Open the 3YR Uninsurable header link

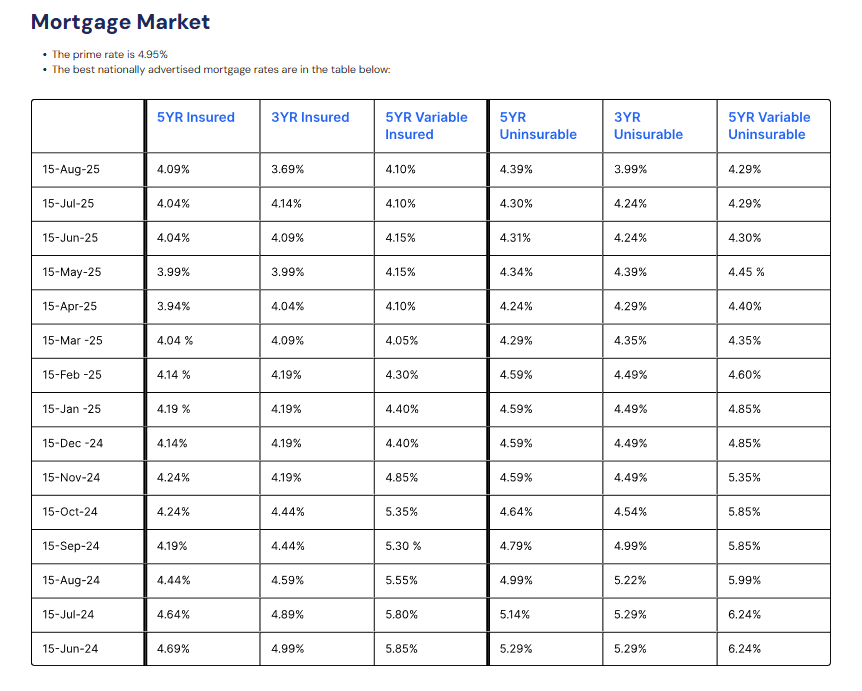point(648,126)
